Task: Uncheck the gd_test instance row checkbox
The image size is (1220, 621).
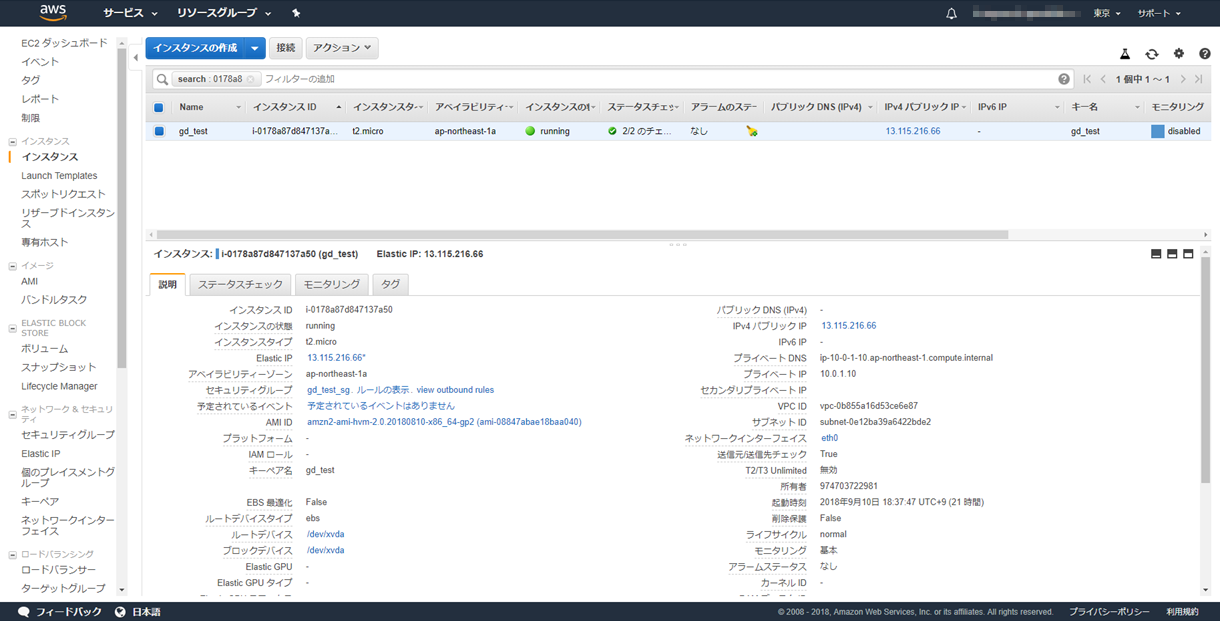Action: click(x=158, y=131)
